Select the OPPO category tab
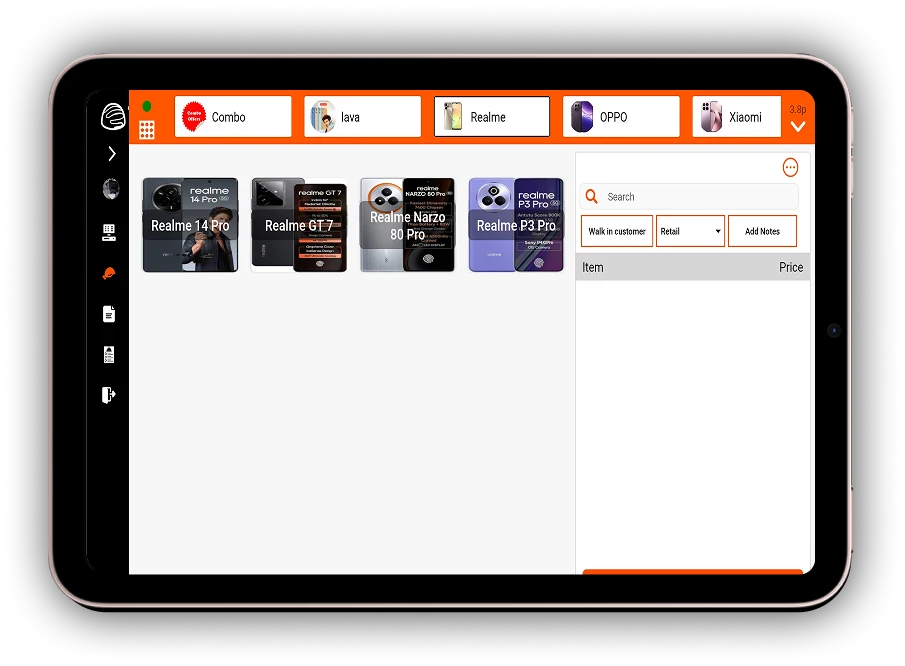Image resolution: width=905 pixels, height=666 pixels. click(621, 117)
